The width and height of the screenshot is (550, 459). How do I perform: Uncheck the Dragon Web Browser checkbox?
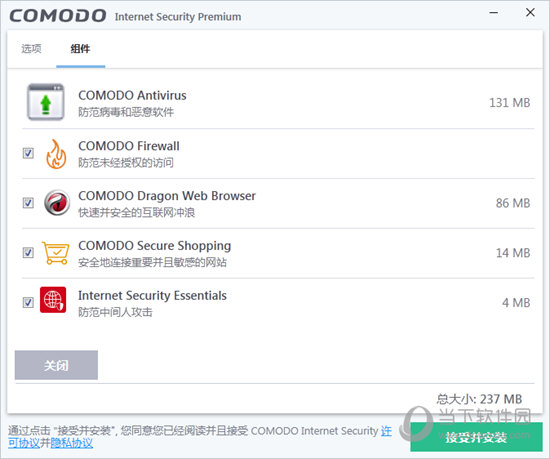click(28, 203)
